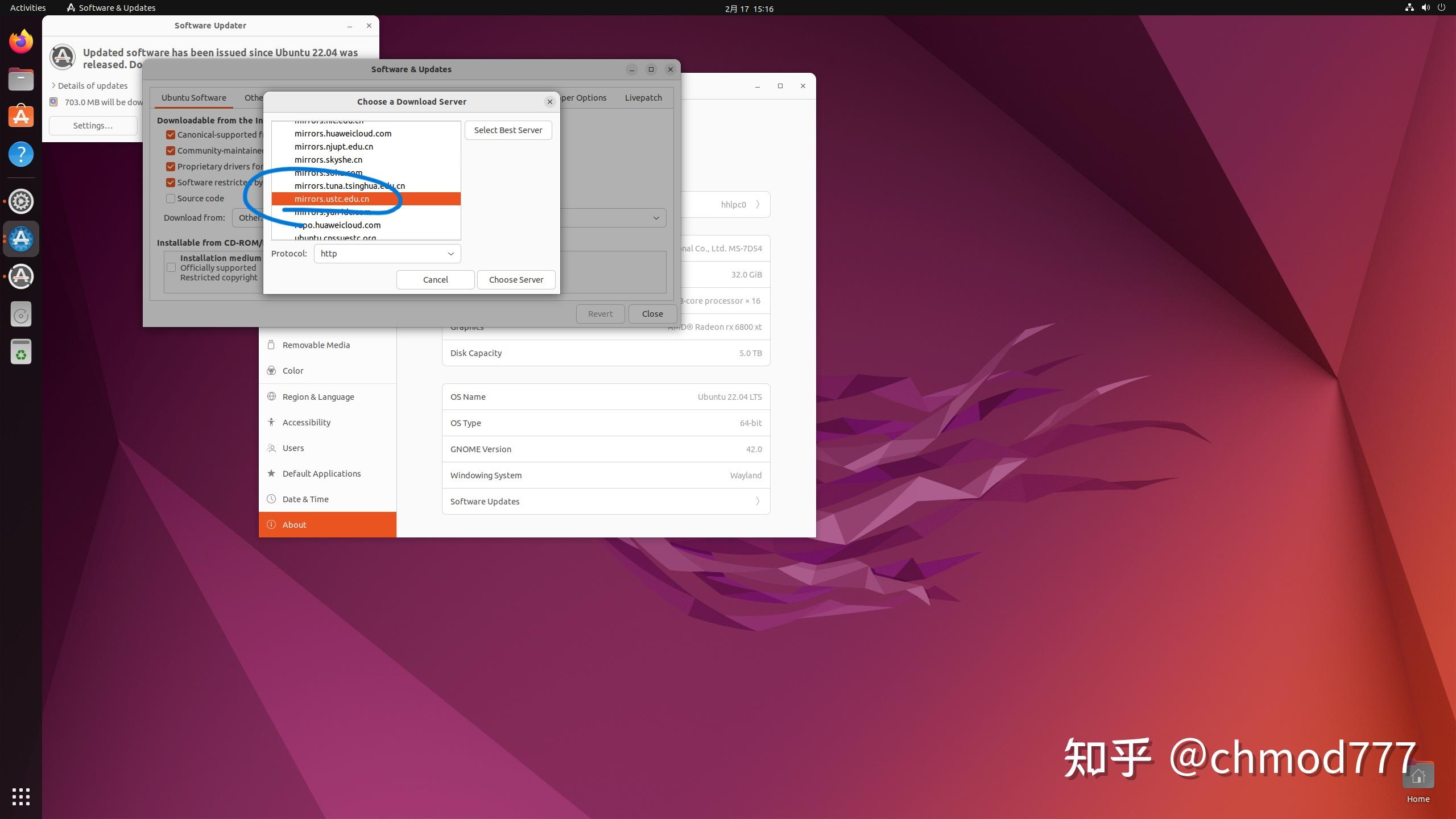This screenshot has width=1456, height=819.
Task: Open Firefox from the dock
Action: tap(20, 41)
